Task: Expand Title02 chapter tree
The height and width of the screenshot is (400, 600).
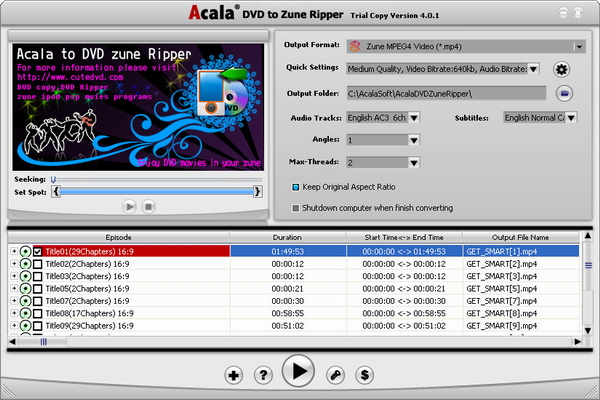Action: click(x=14, y=264)
